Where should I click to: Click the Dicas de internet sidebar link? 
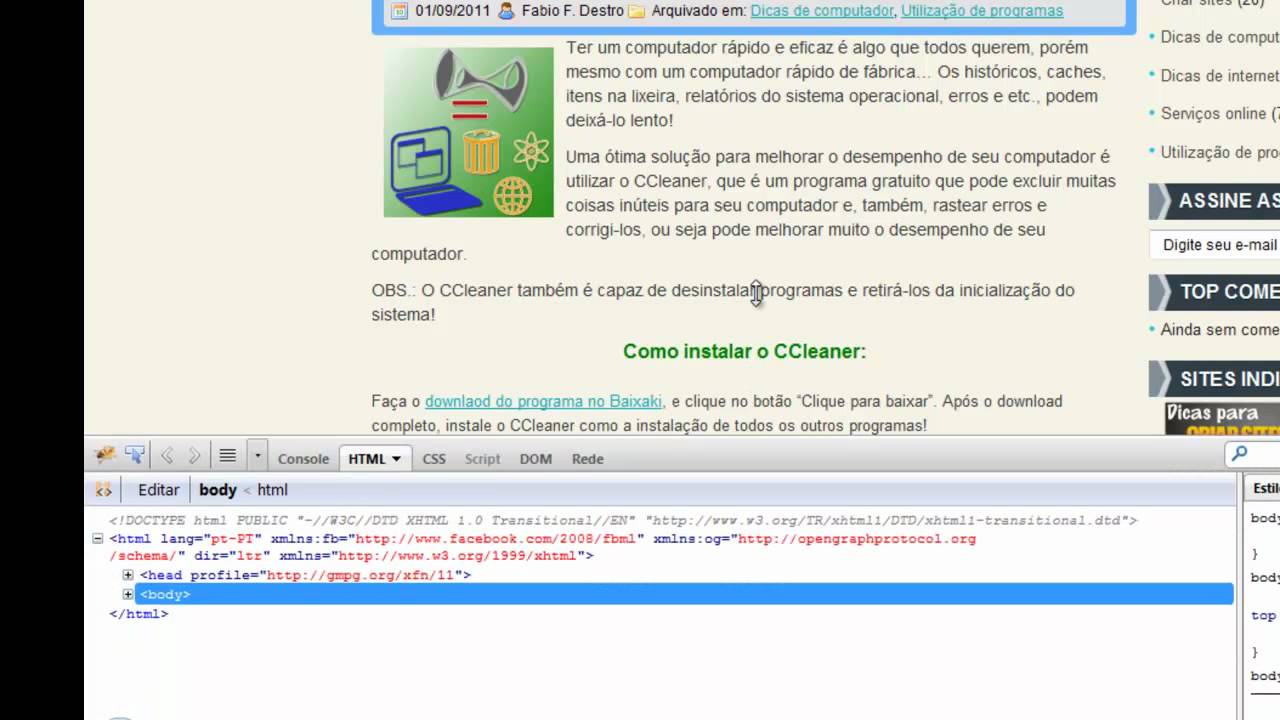pos(1220,75)
